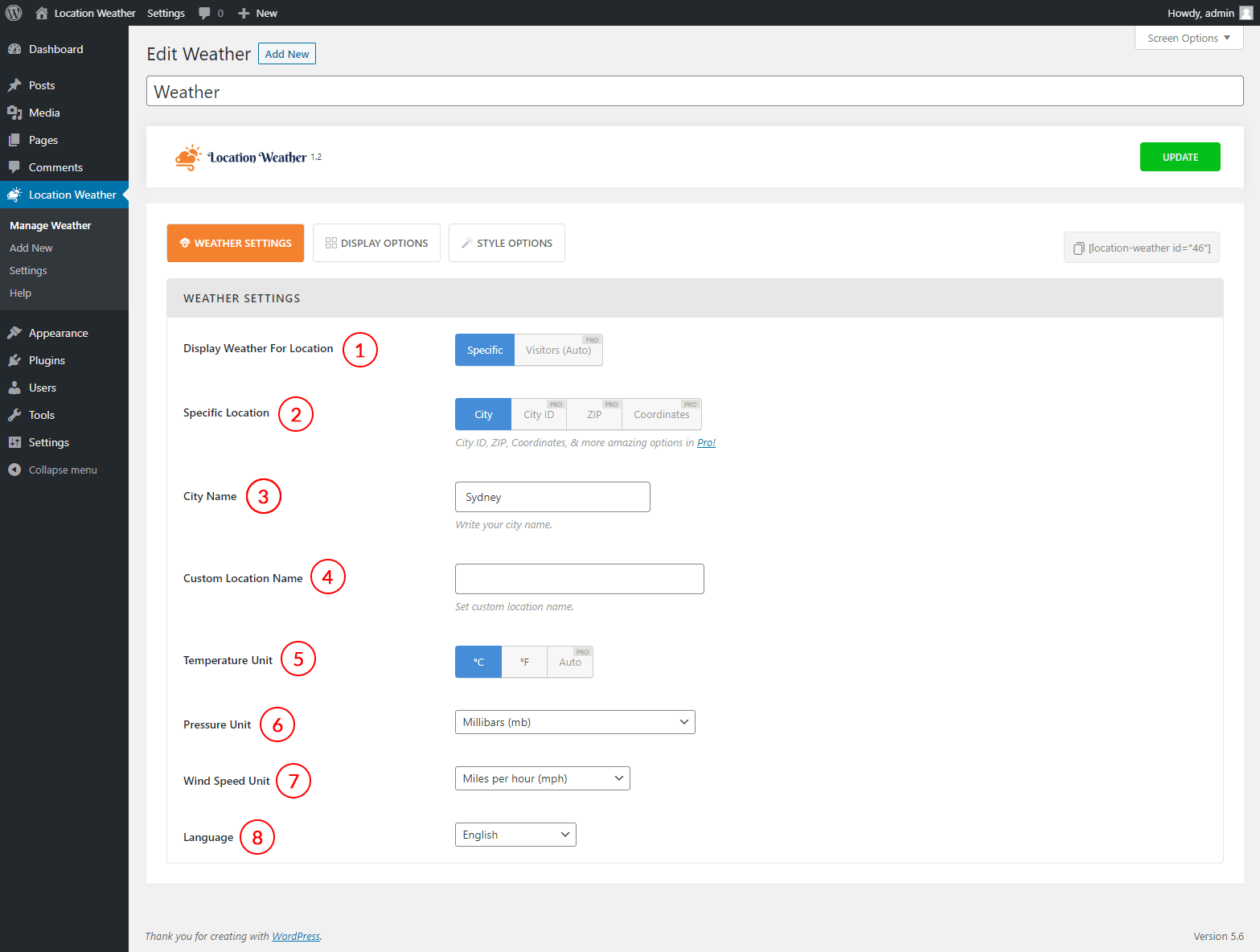Click the Custom Location Name input field
Screen dimensions: 1260x952
[x=579, y=579]
